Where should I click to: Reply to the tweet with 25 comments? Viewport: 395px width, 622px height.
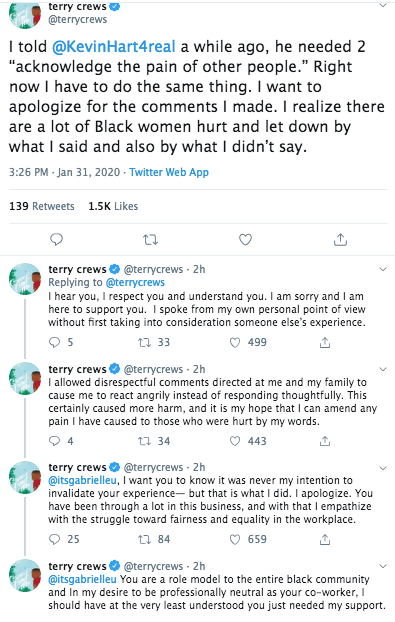point(54,539)
